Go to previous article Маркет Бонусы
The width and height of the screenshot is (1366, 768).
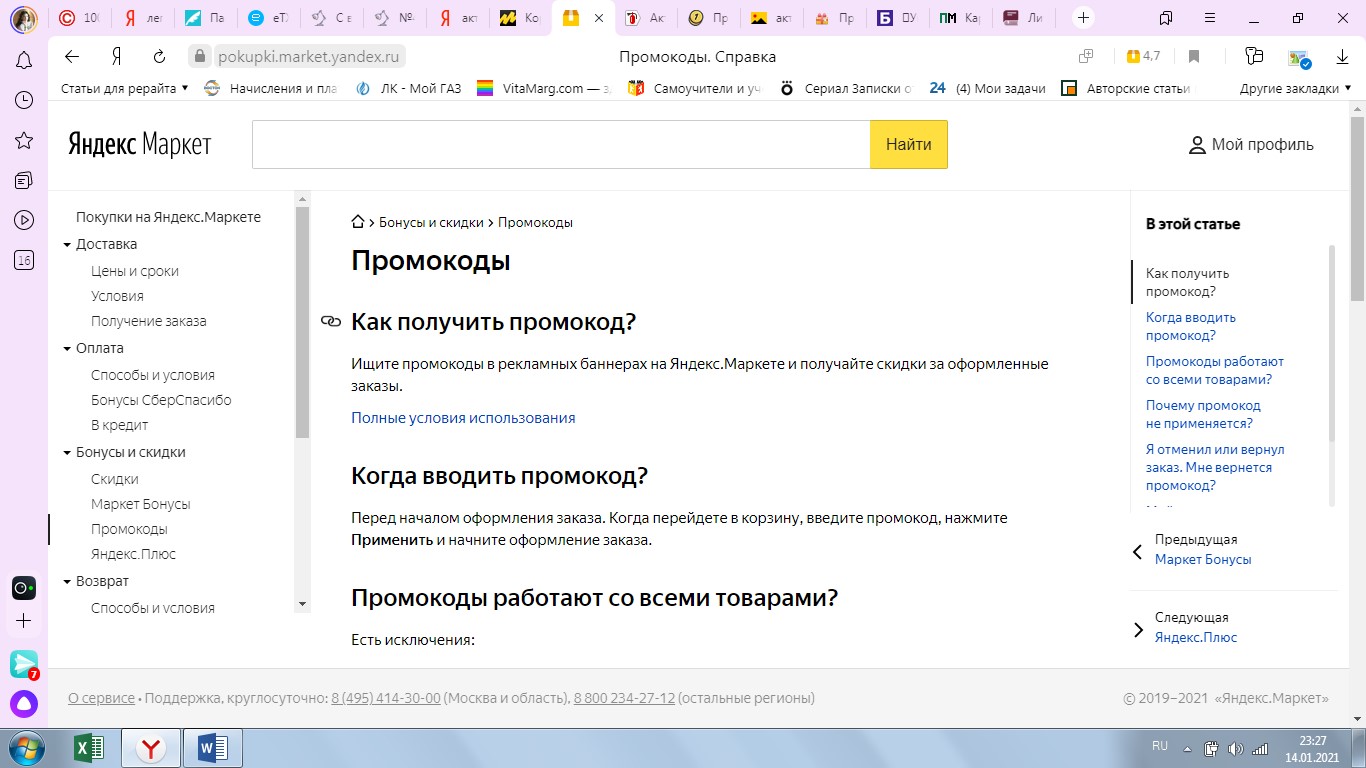[1203, 559]
